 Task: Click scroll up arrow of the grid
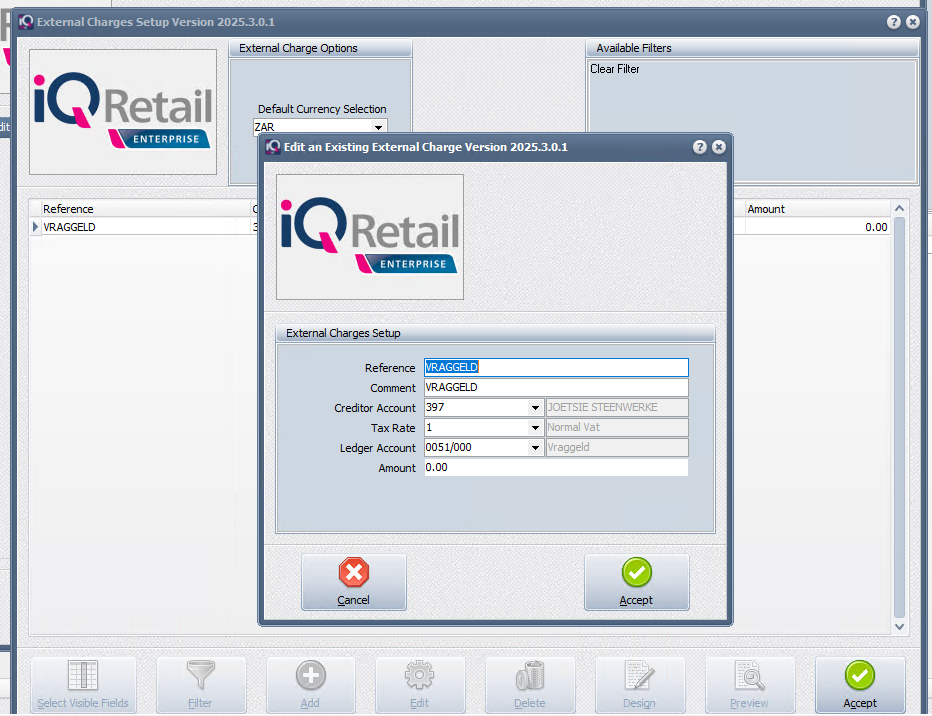[899, 209]
